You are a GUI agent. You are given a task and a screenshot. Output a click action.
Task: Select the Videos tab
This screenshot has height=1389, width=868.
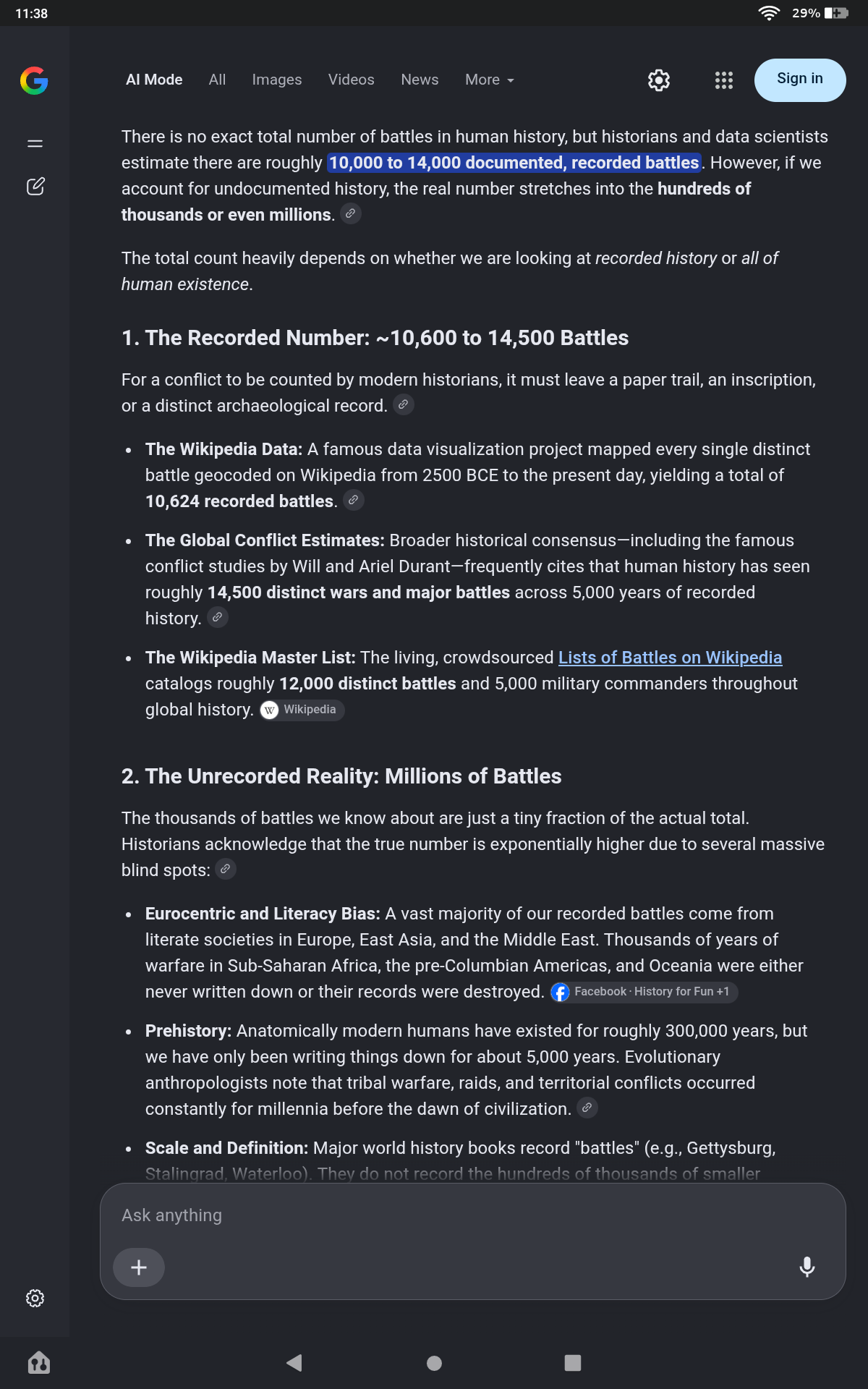click(352, 80)
